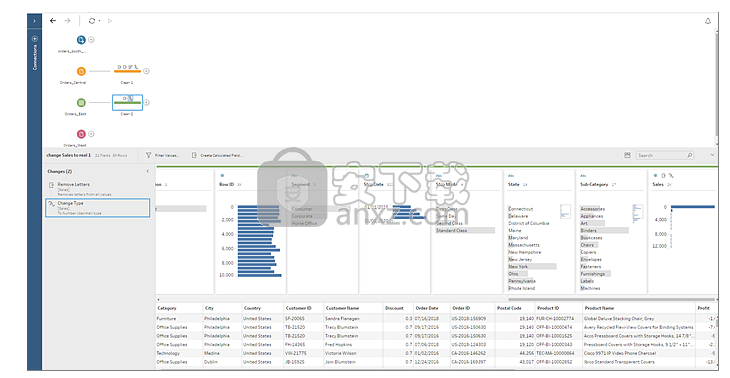Select Standard Class ship mode value

tap(465, 230)
